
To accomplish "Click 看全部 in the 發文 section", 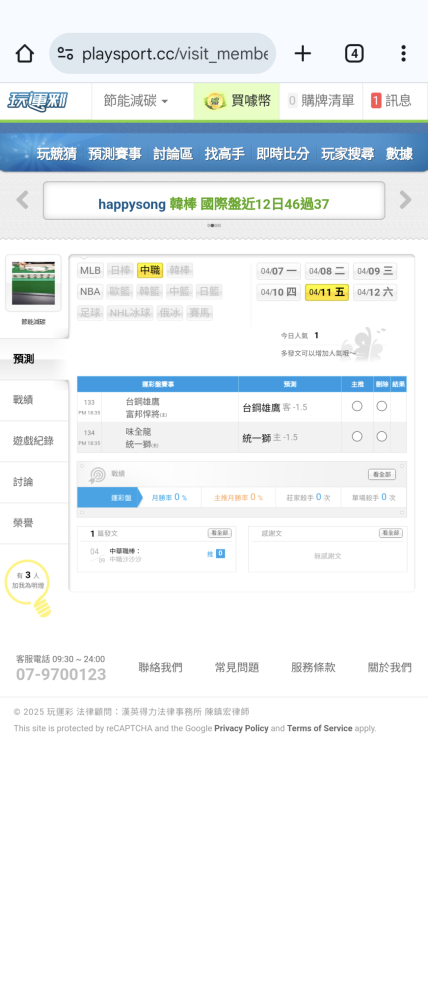I will [x=219, y=533].
